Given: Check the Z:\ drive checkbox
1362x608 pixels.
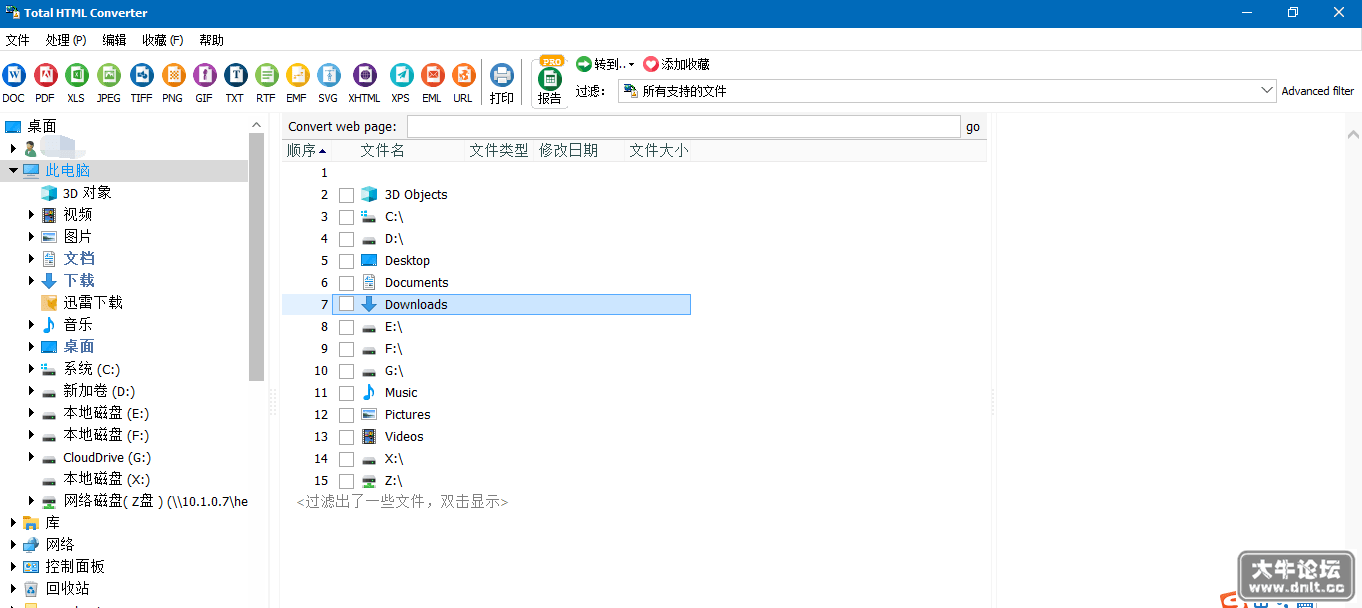Looking at the screenshot, I should (x=346, y=481).
